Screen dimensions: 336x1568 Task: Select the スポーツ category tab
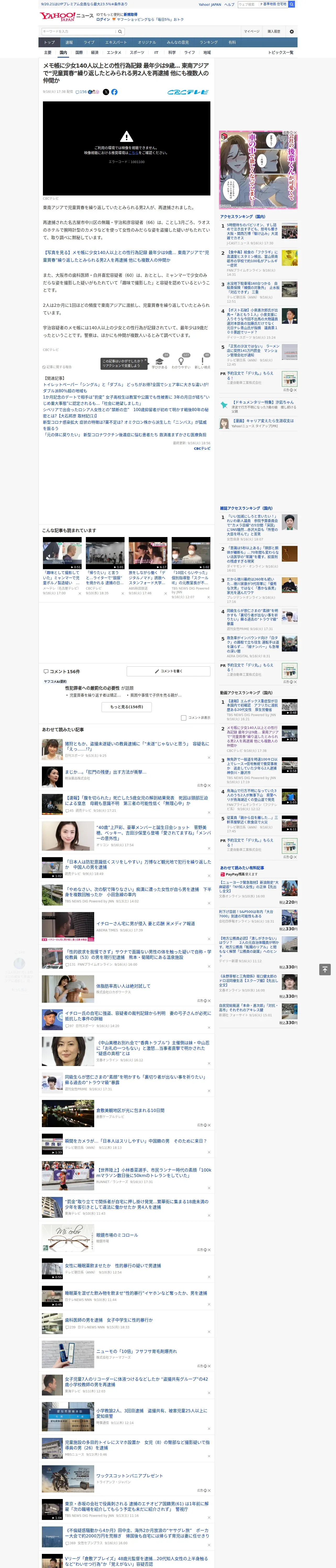pos(137,52)
